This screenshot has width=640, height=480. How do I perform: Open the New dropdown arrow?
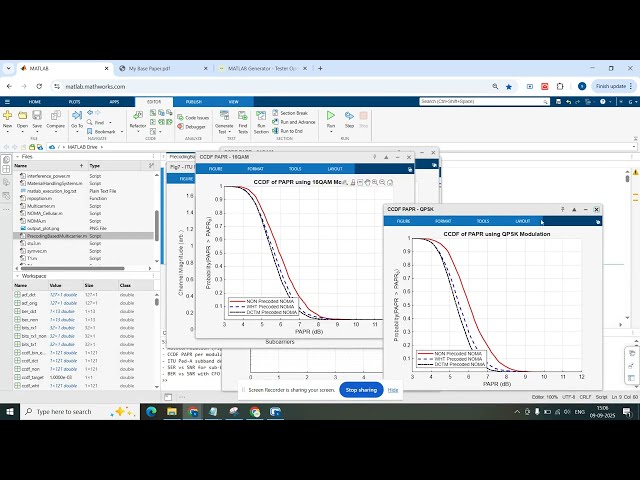click(7, 131)
